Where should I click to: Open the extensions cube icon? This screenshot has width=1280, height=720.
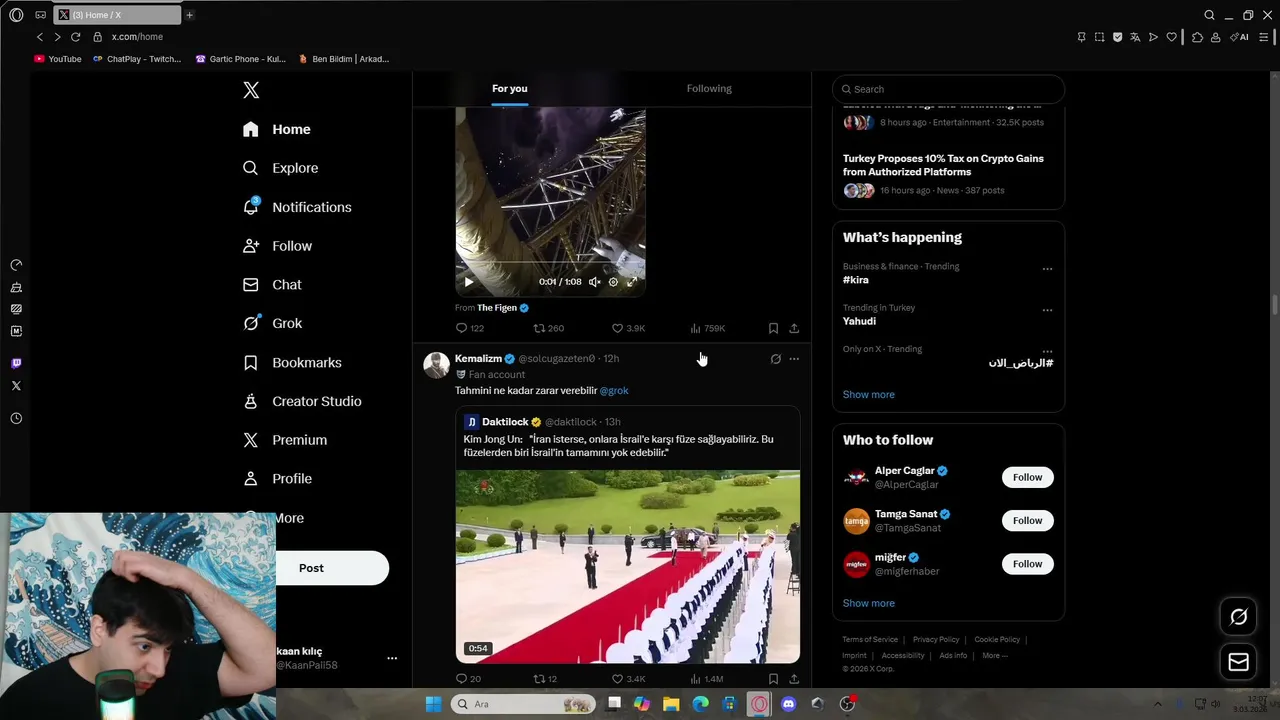(1197, 37)
